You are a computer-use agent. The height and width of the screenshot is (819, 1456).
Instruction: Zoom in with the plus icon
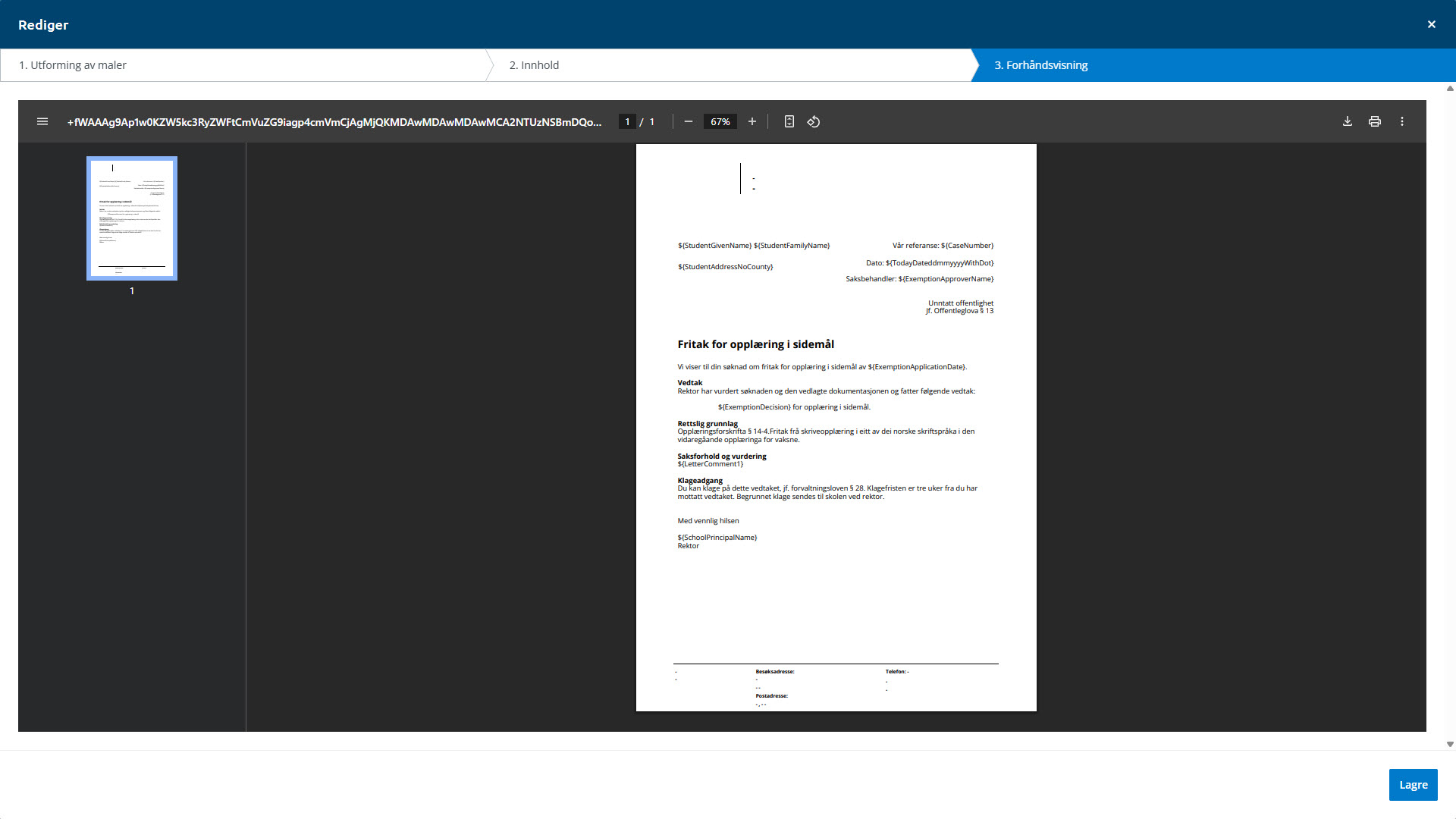[x=752, y=121]
